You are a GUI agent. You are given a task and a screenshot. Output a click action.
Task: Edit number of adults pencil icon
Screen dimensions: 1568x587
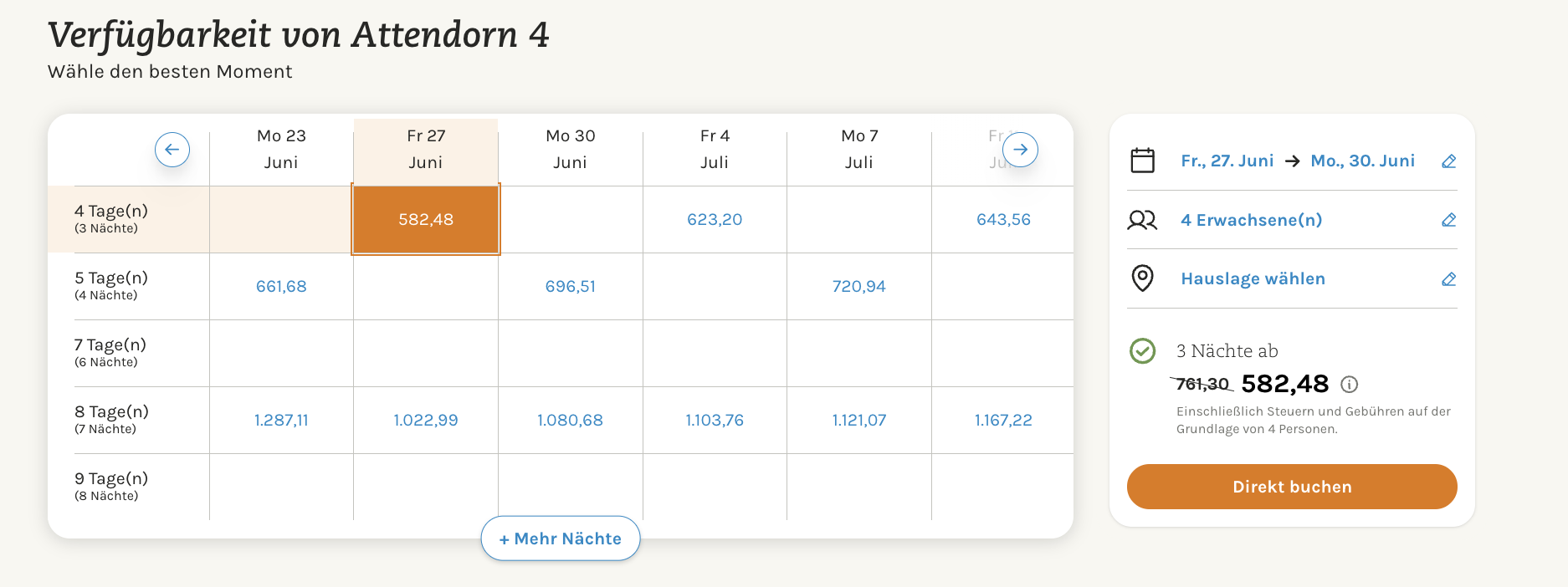pyautogui.click(x=1449, y=220)
